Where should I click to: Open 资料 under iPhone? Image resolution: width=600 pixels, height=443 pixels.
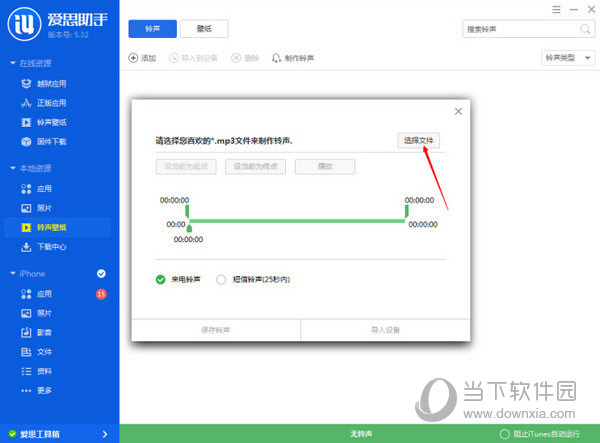[x=37, y=371]
